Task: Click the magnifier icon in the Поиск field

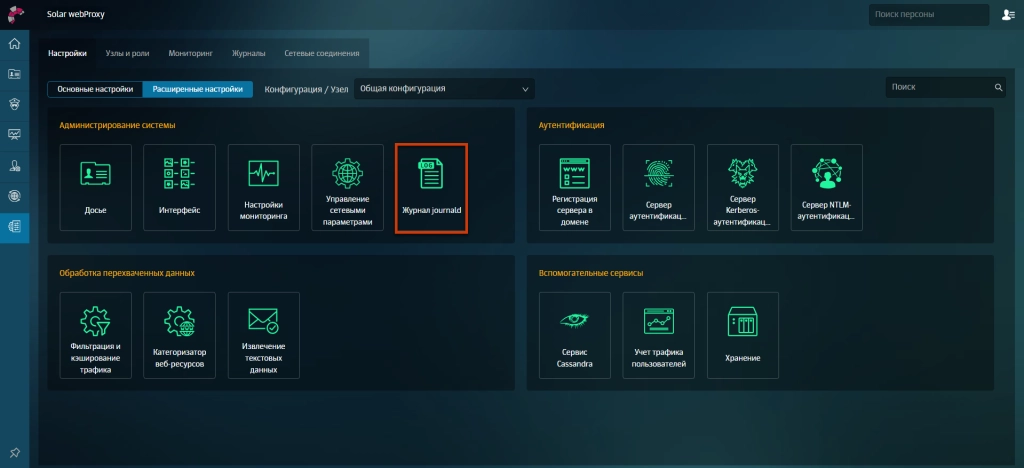Action: click(x=998, y=87)
